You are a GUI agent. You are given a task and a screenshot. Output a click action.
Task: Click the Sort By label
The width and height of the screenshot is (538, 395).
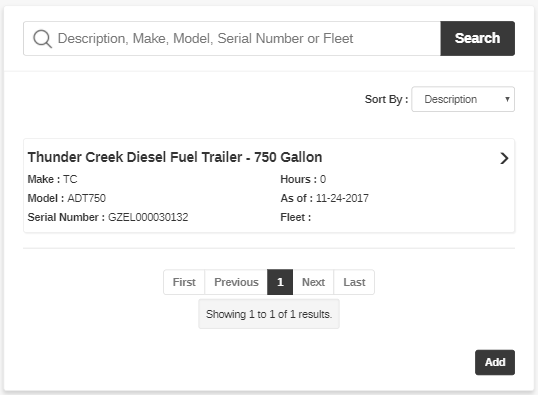click(x=386, y=99)
